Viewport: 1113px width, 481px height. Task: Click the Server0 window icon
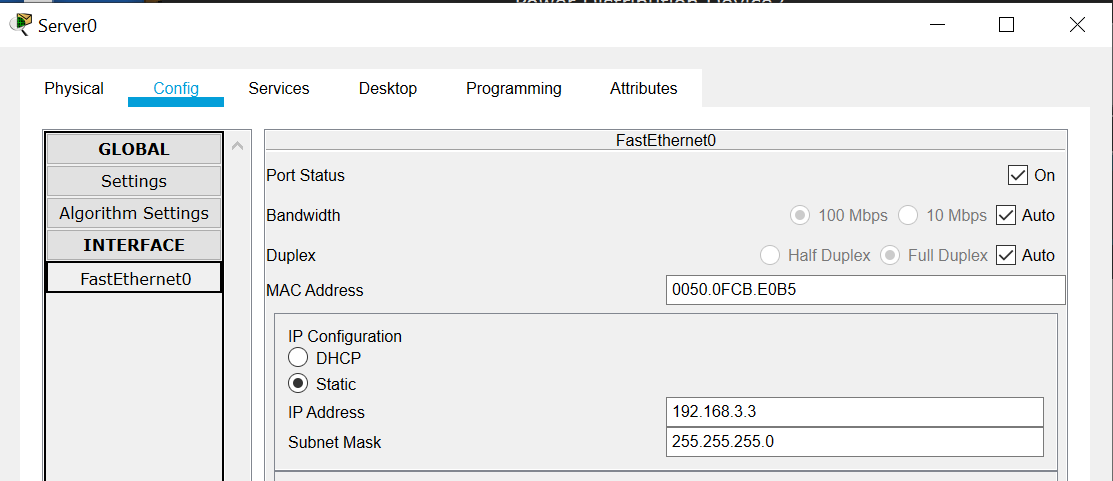20,25
